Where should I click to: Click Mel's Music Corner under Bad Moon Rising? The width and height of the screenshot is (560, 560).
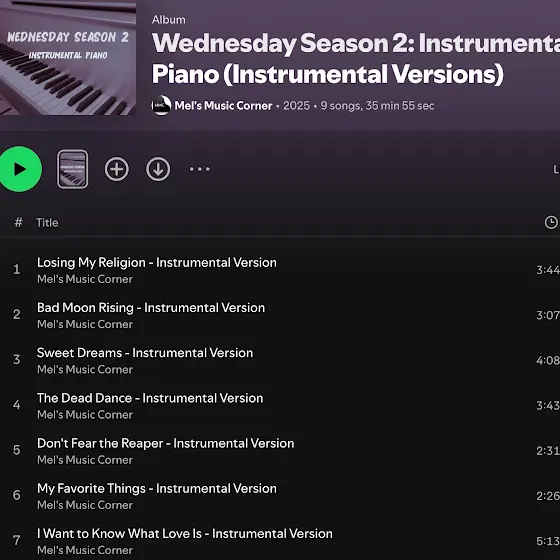(85, 324)
